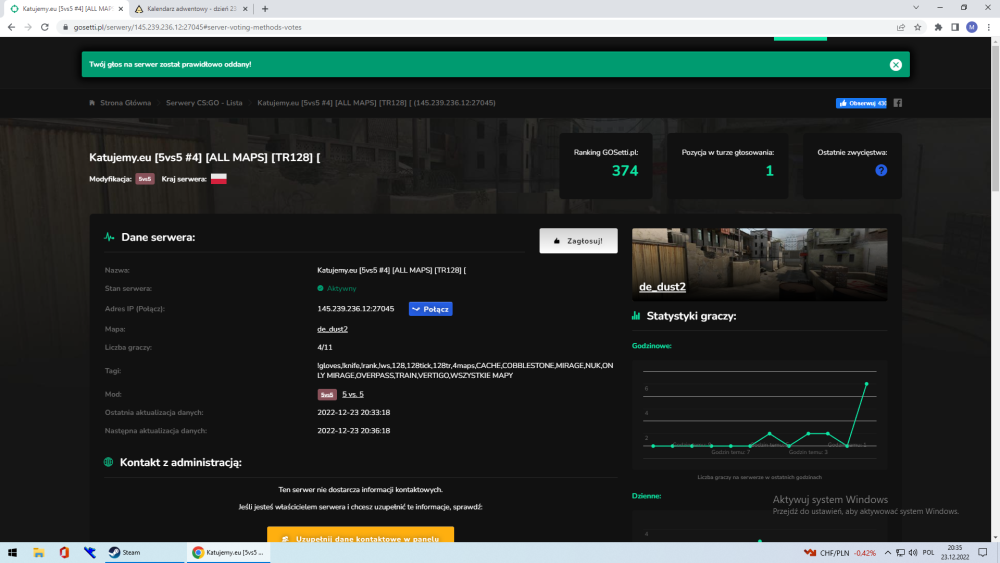This screenshot has height=563, width=1000.
Task: Click the blue Połącz connect button
Action: (430, 309)
